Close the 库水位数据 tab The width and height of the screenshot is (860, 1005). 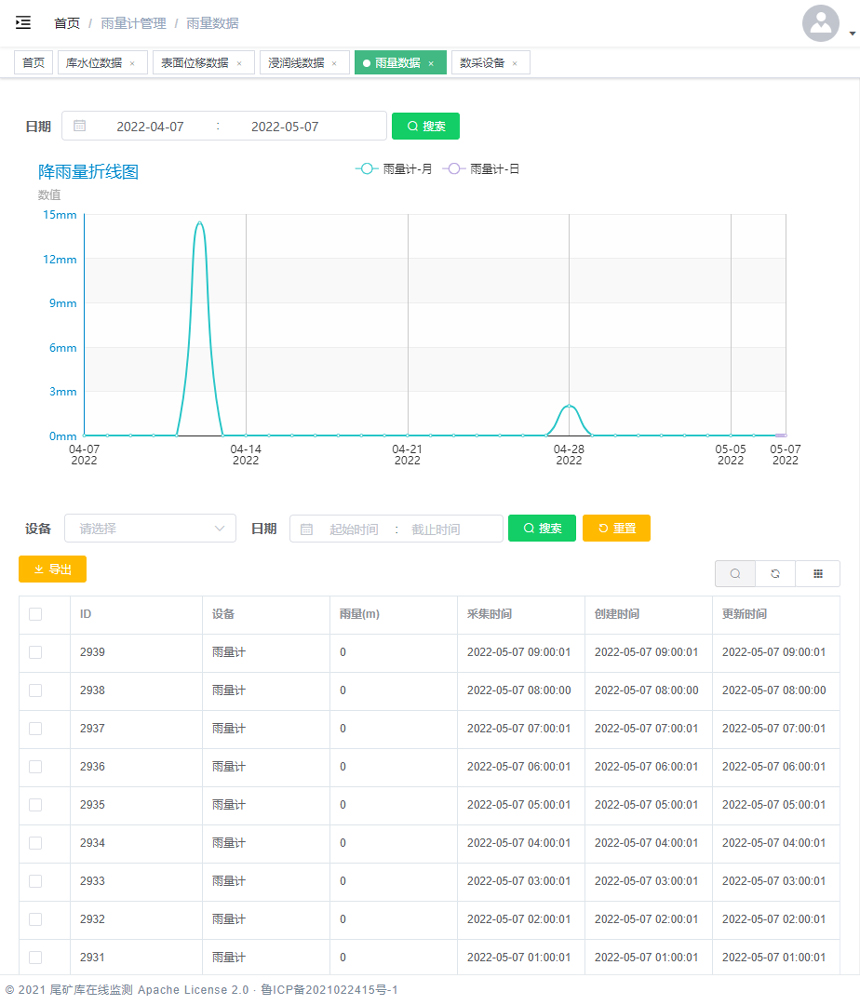coord(132,63)
